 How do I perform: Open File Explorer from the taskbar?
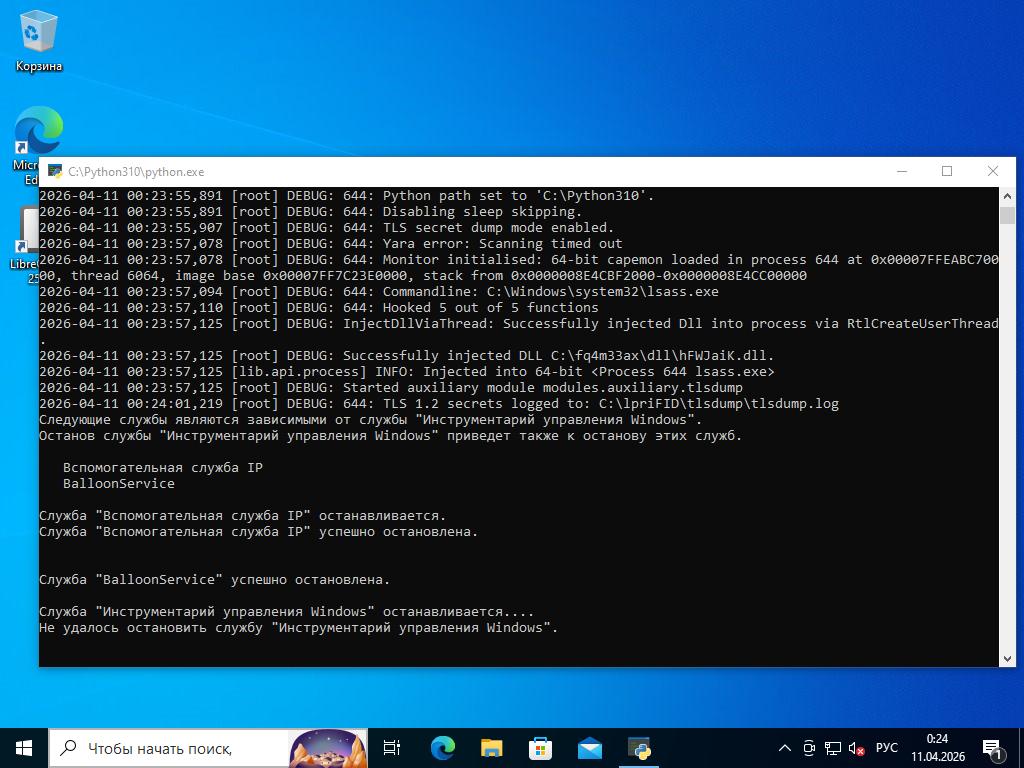point(491,747)
